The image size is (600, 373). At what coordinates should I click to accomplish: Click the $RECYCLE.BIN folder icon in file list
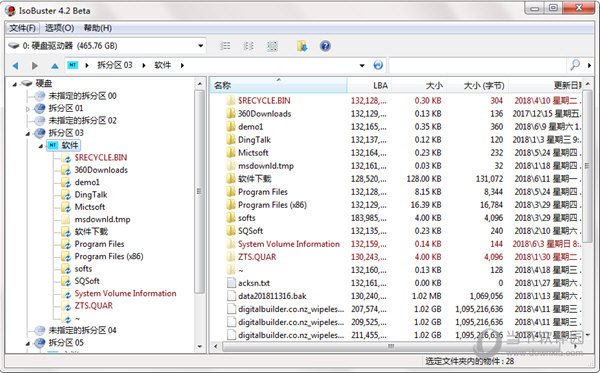pyautogui.click(x=231, y=101)
